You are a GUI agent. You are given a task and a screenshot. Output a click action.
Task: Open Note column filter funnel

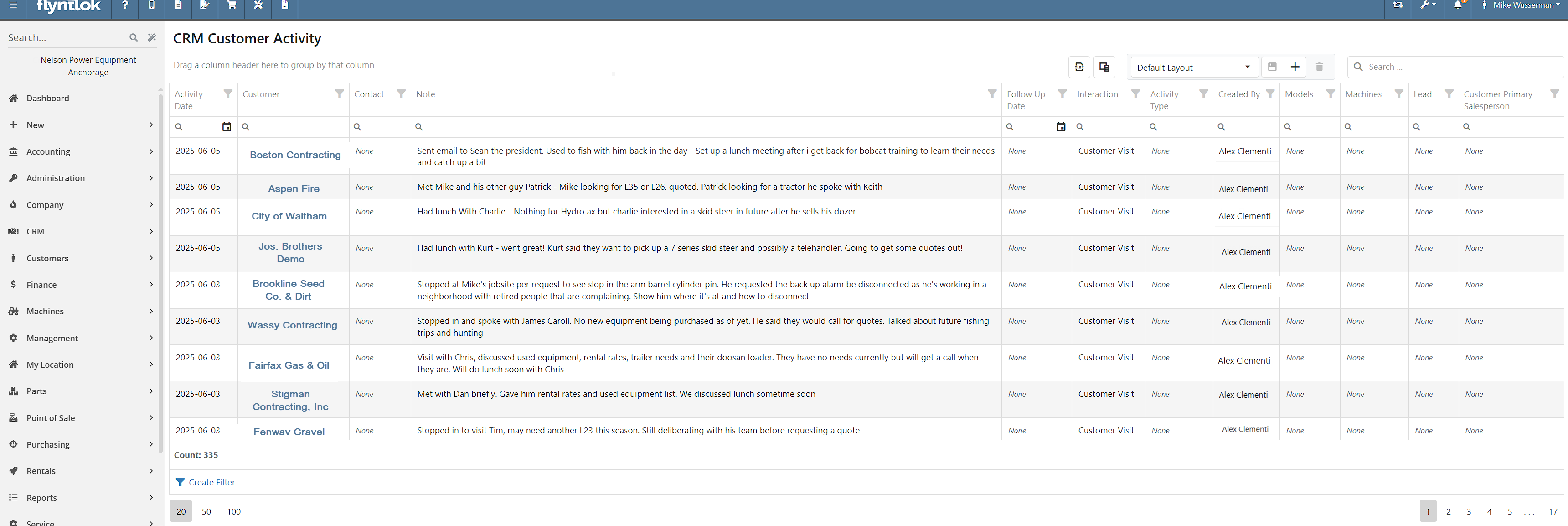(992, 93)
